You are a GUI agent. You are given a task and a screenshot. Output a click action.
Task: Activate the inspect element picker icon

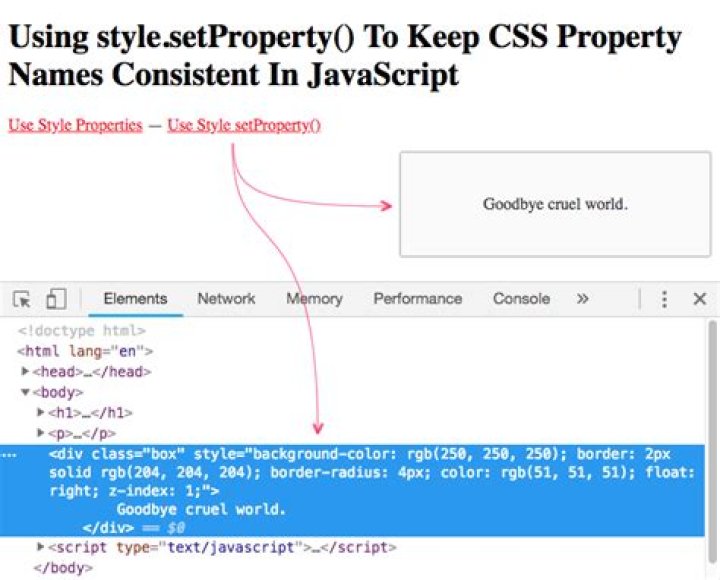22,299
